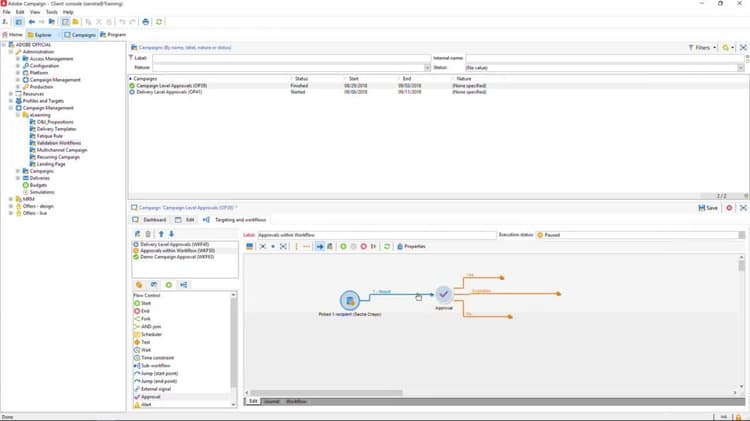Select the Validation Workflows folder
This screenshot has height=421, width=750.
[x=59, y=143]
